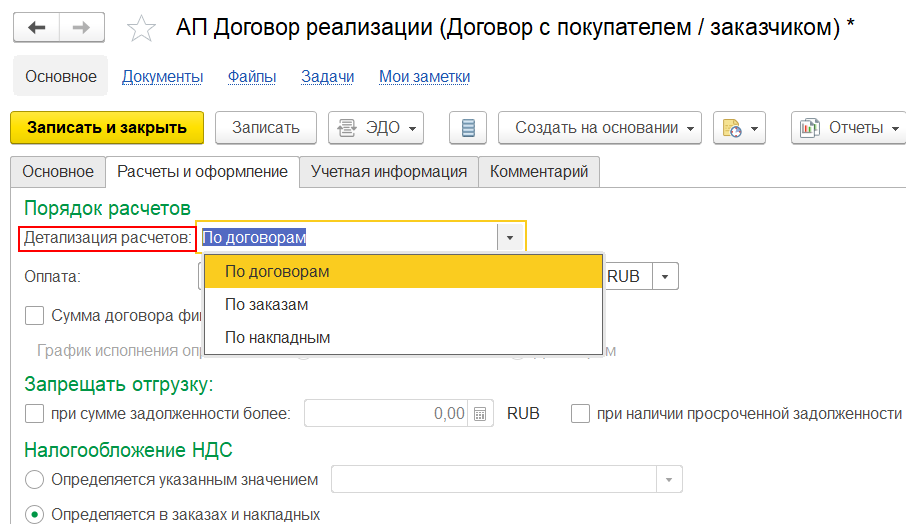Open the list icon button in toolbar
Viewport: 906px width, 524px height.
coord(467,128)
